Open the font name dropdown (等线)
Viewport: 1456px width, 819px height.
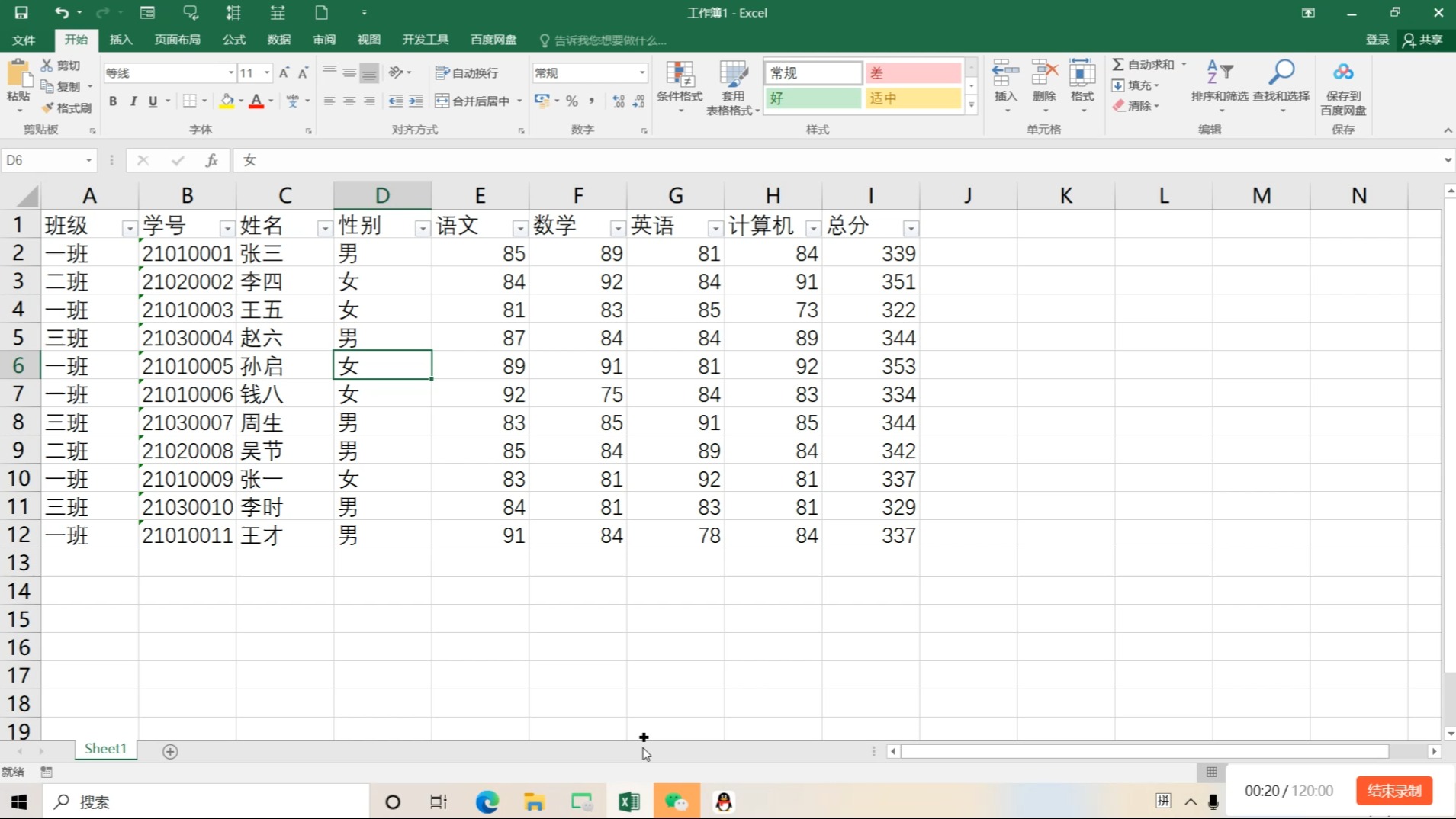point(230,72)
